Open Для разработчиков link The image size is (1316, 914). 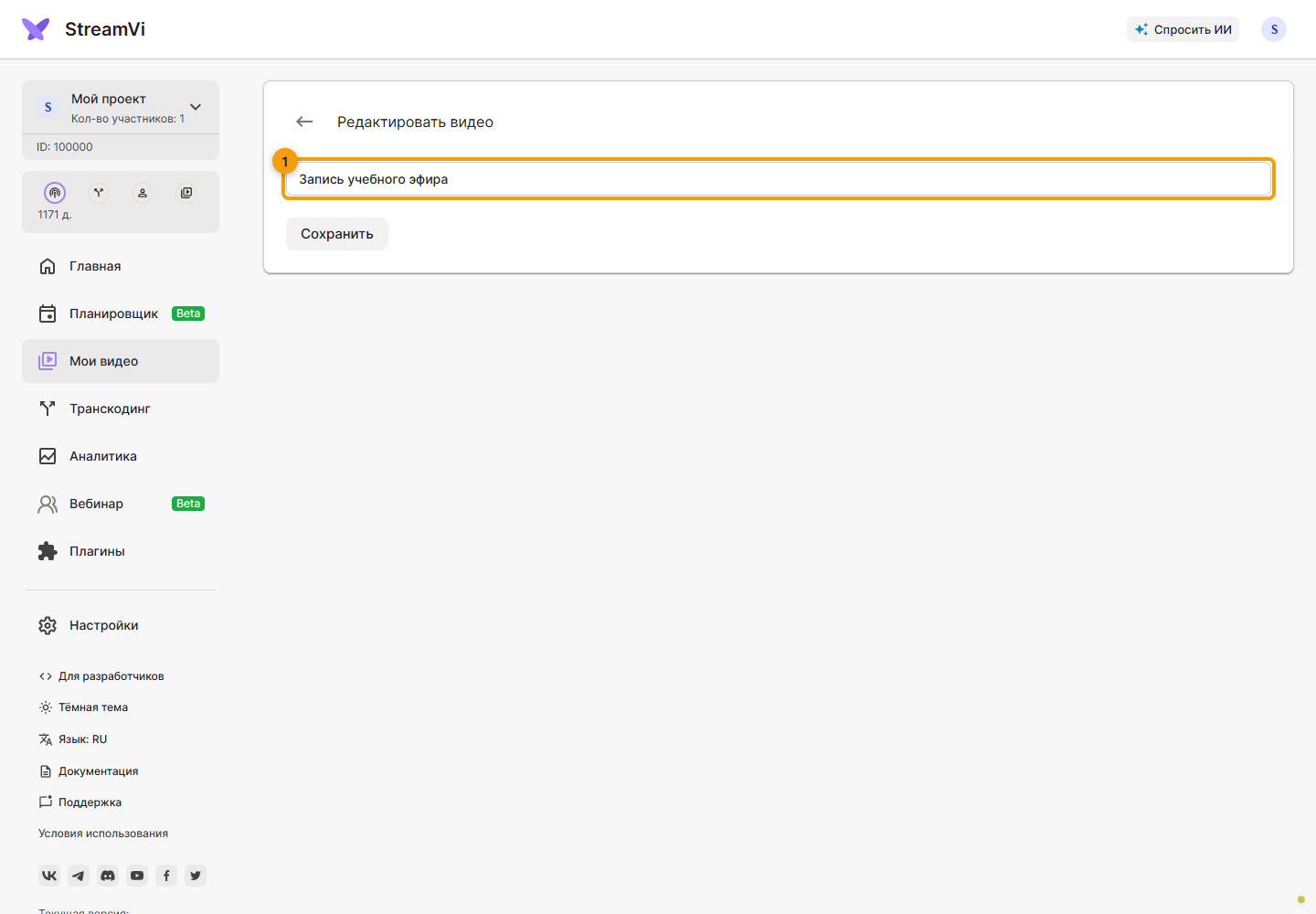click(101, 676)
